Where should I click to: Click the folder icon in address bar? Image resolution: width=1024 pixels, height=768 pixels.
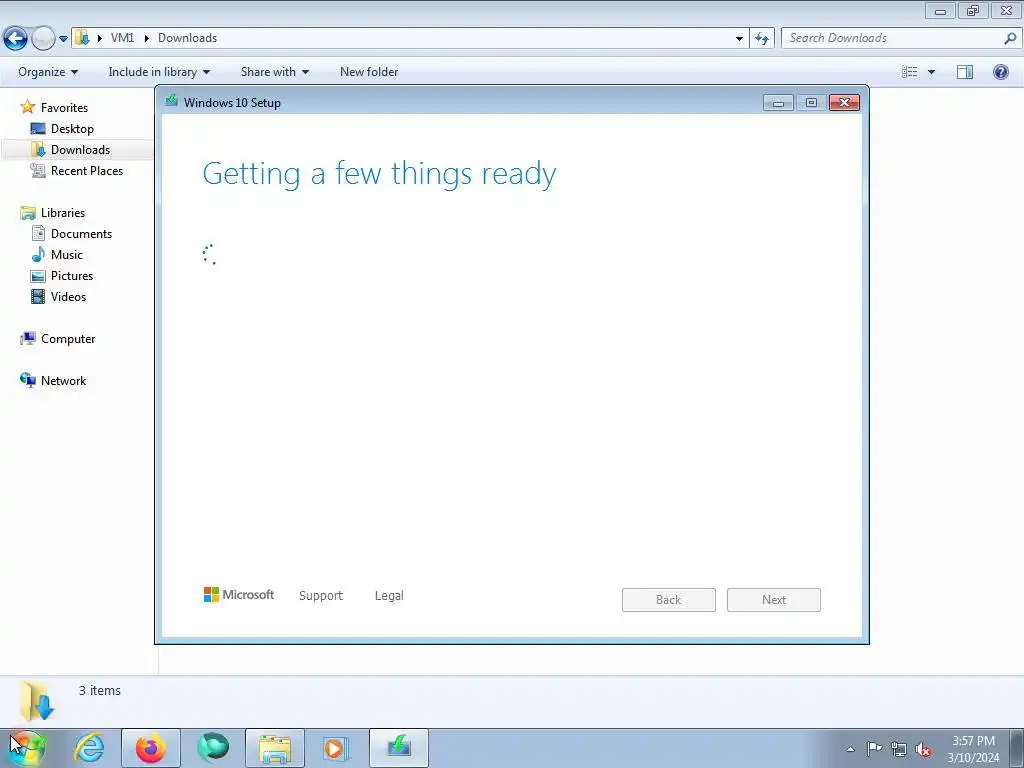(82, 38)
